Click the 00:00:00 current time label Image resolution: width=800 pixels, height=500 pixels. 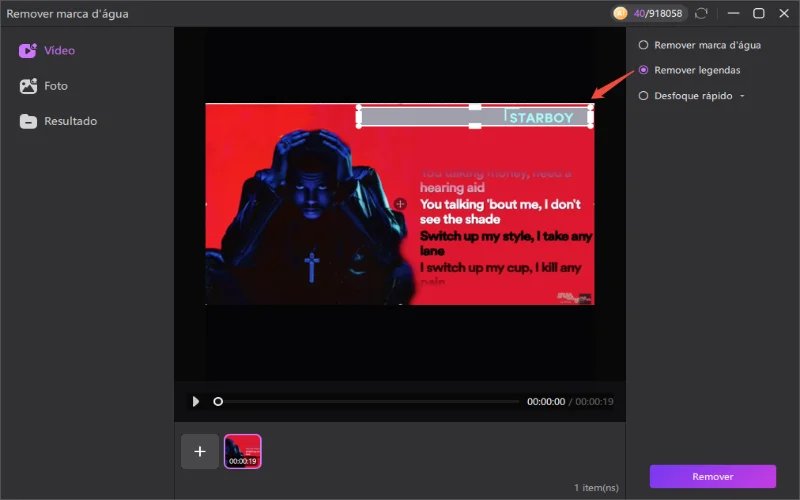click(x=546, y=402)
